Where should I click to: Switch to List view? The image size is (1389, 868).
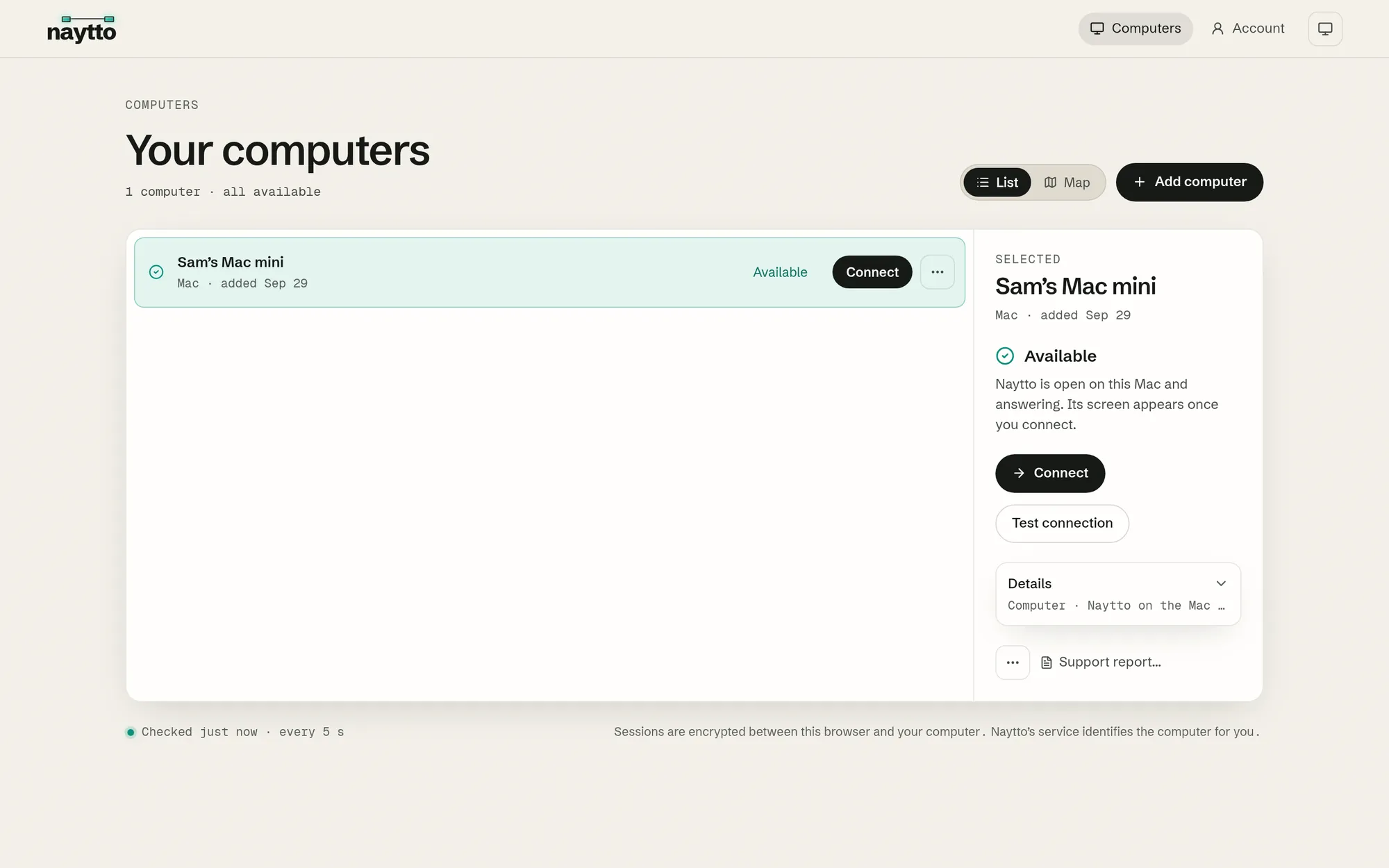(x=997, y=183)
